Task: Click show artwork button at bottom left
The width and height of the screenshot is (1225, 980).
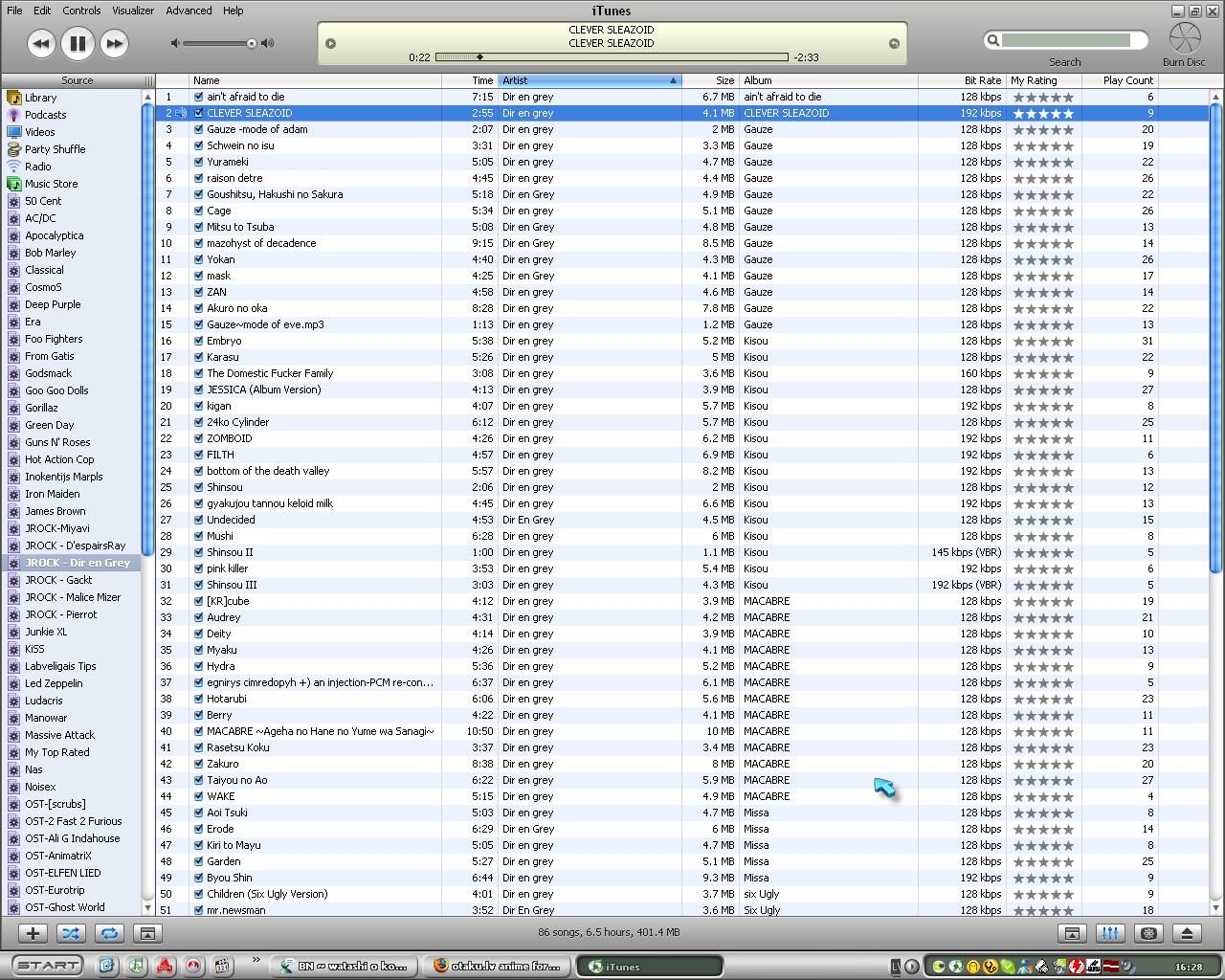Action: coord(147,933)
